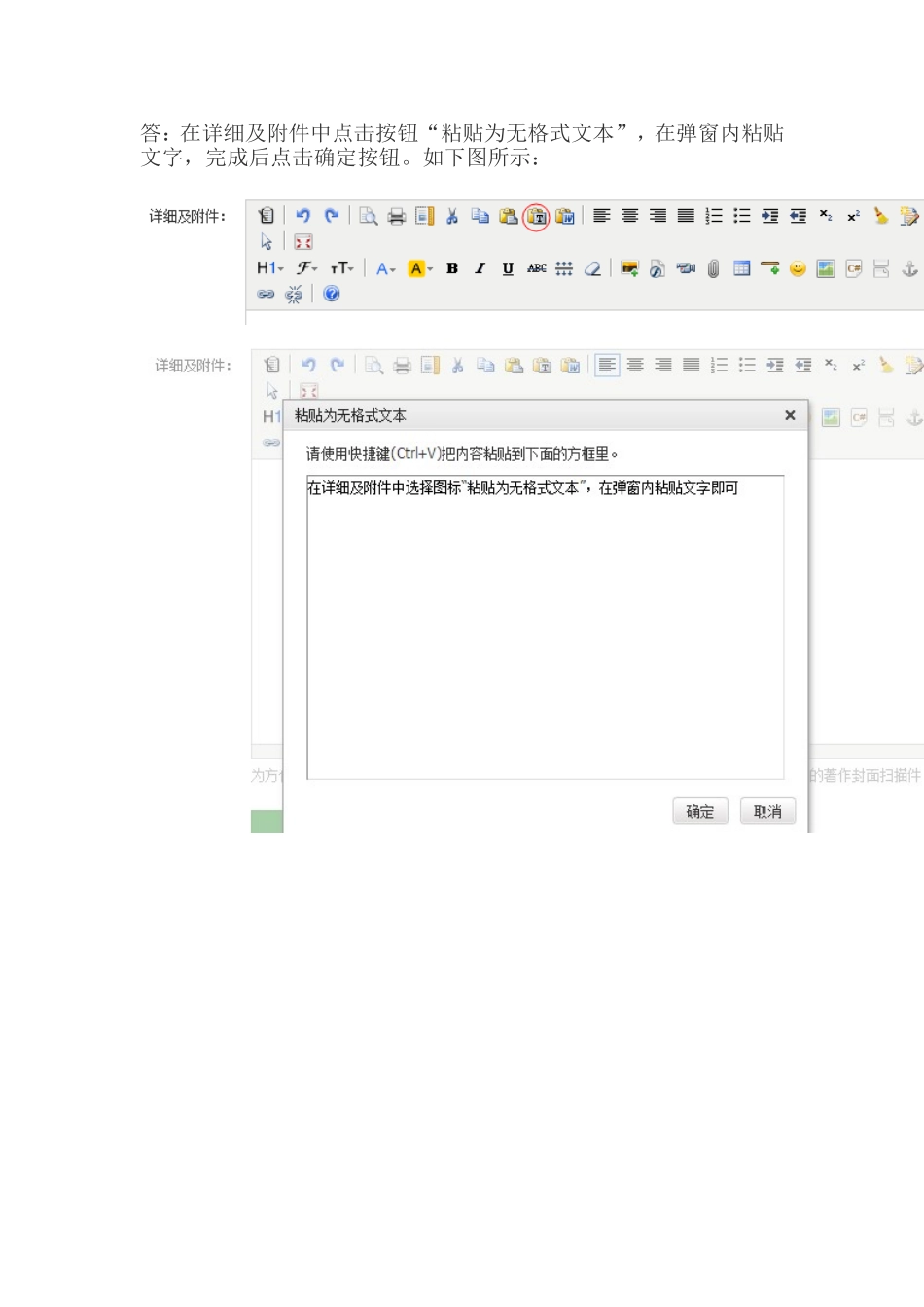Click 取消 to cancel the dialog
The image size is (924, 1307).
(x=767, y=811)
